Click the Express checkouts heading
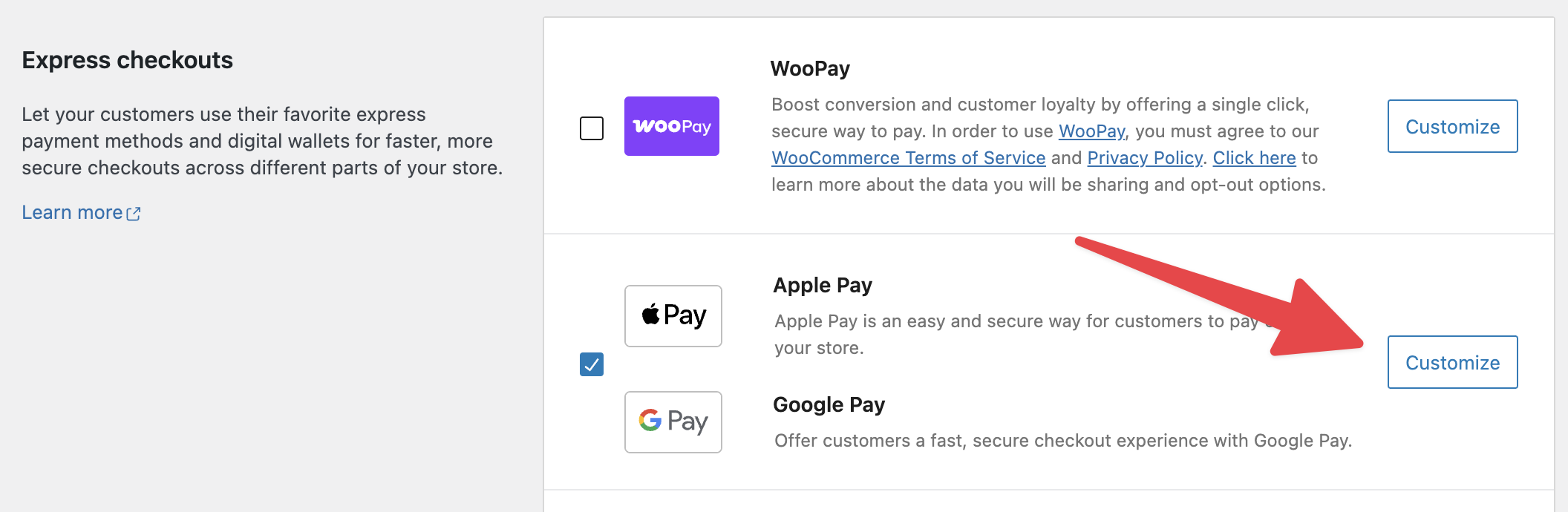Viewport: 1568px width, 512px height. click(x=127, y=60)
